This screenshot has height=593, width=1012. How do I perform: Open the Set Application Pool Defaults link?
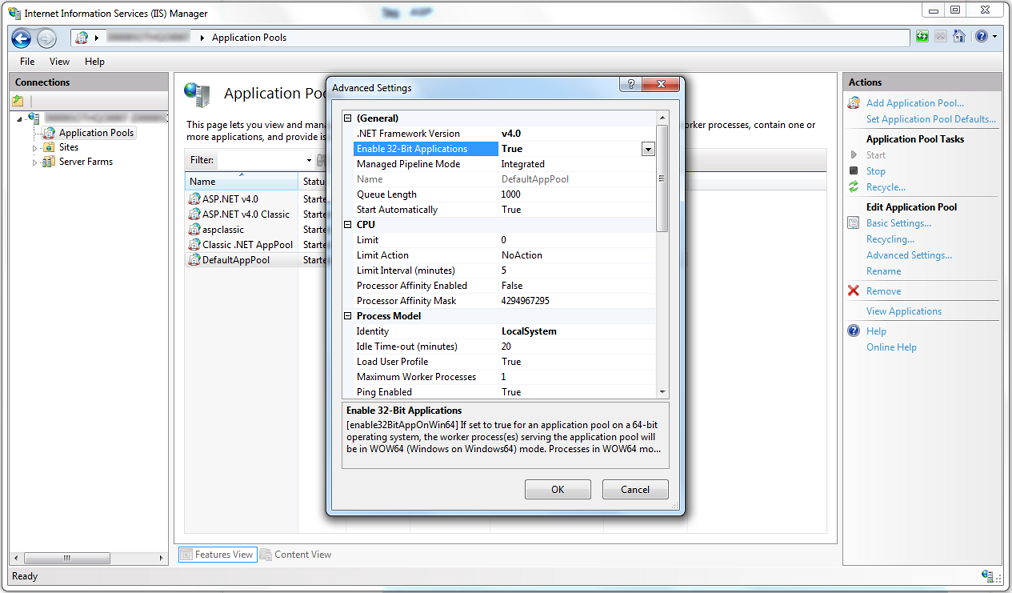click(931, 119)
